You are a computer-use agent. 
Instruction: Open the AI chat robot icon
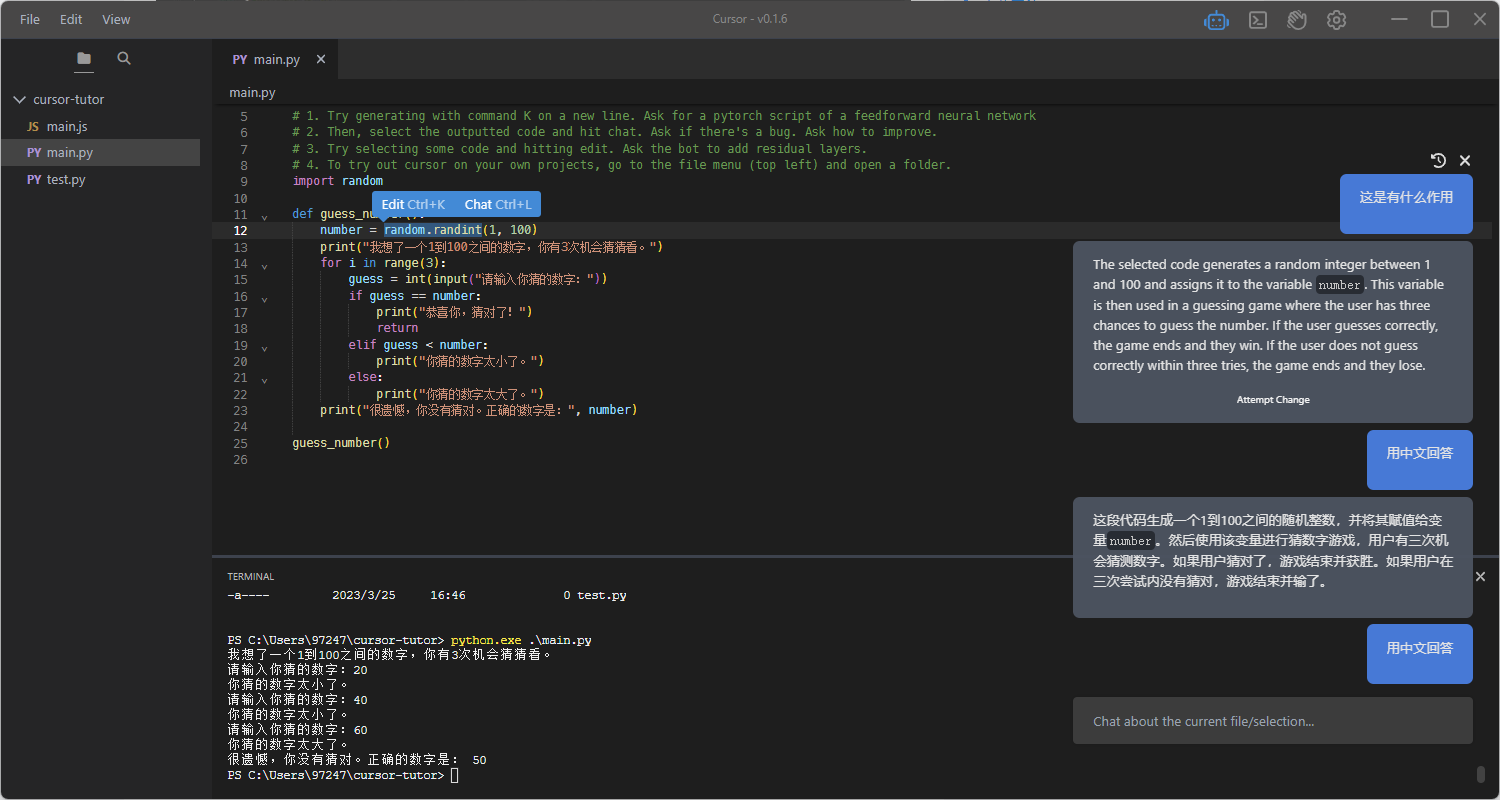(x=1216, y=20)
